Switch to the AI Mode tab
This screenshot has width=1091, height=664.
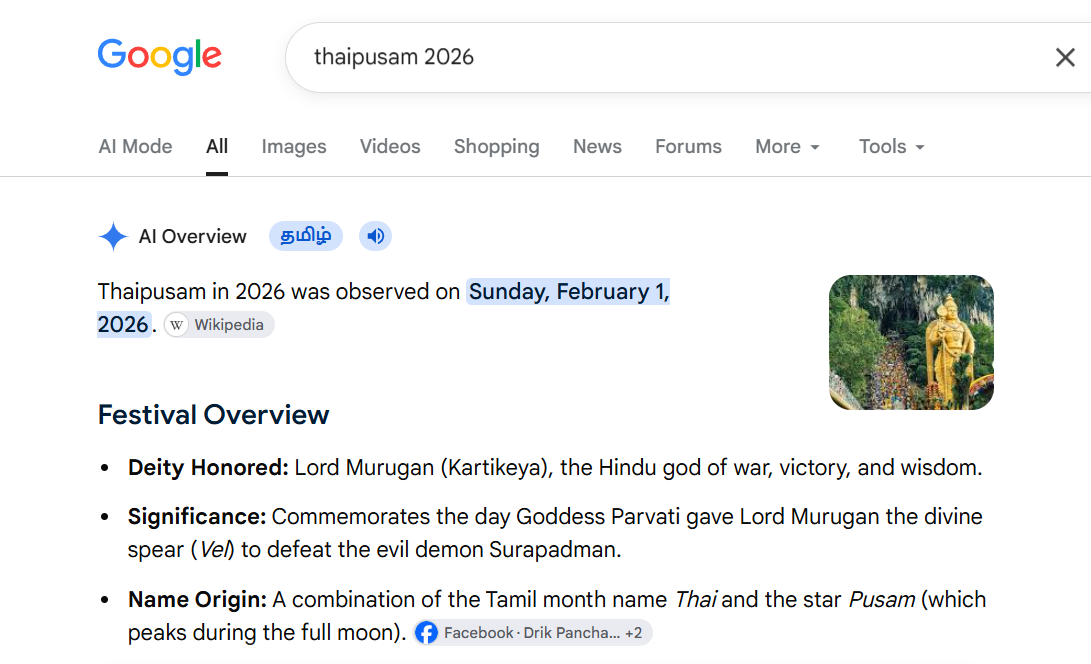pos(135,147)
